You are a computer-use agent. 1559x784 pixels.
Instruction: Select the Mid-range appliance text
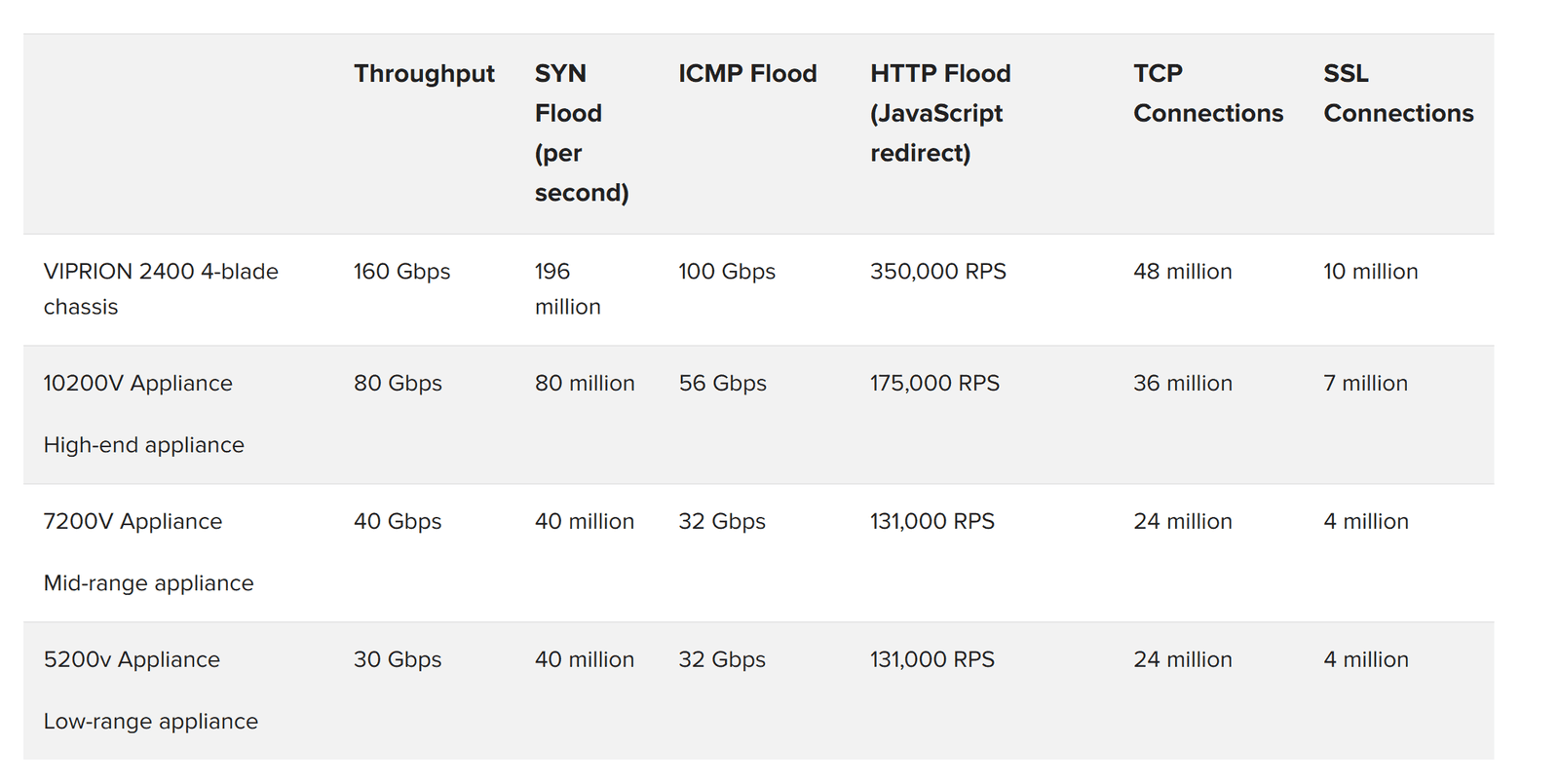pyautogui.click(x=148, y=583)
